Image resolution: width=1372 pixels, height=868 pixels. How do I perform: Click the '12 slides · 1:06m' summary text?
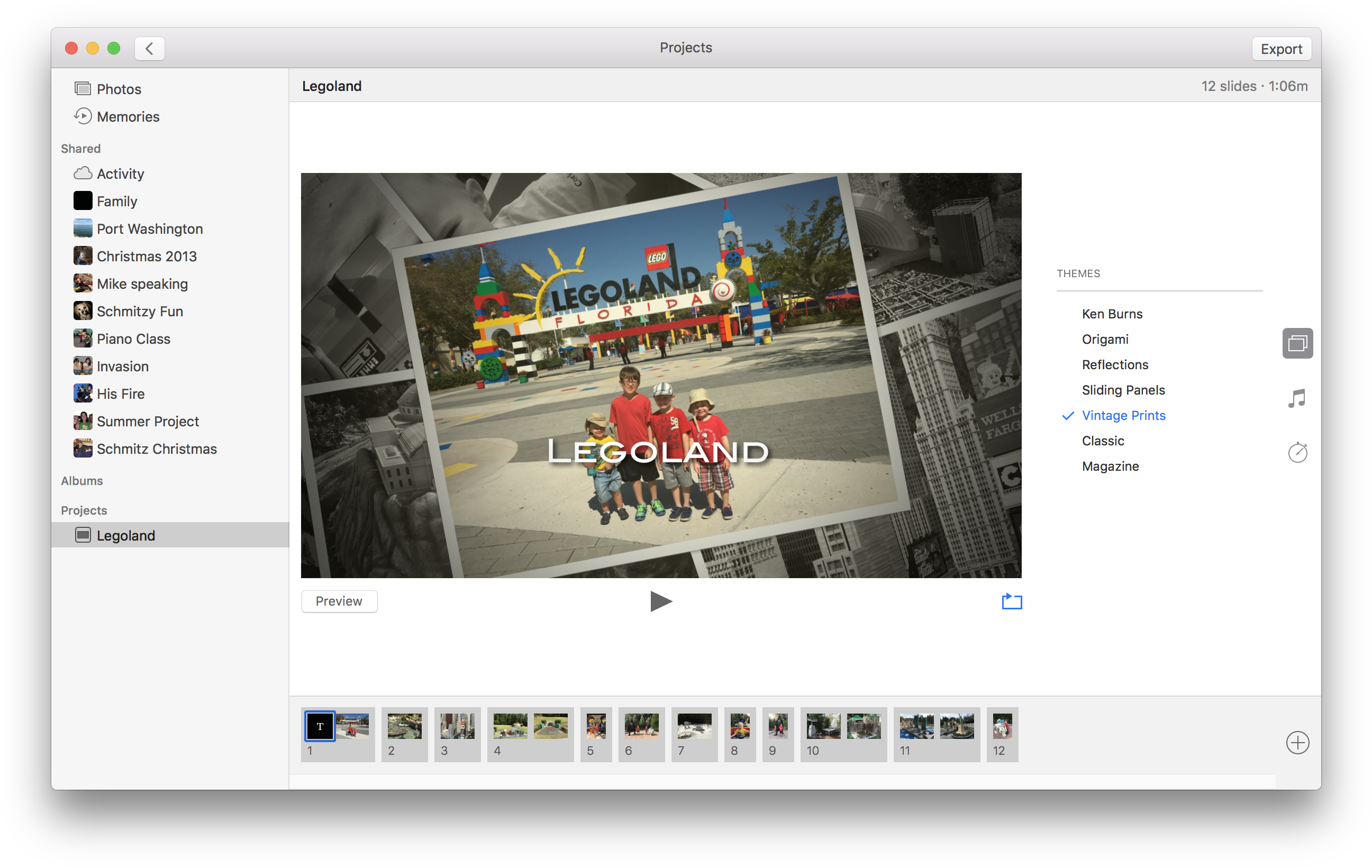[1254, 86]
